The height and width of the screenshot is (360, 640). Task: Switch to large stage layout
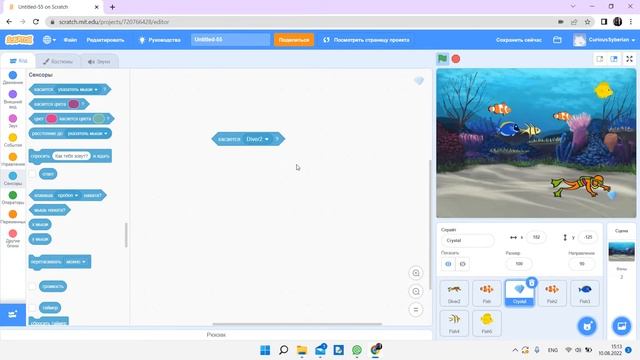[x=614, y=59]
